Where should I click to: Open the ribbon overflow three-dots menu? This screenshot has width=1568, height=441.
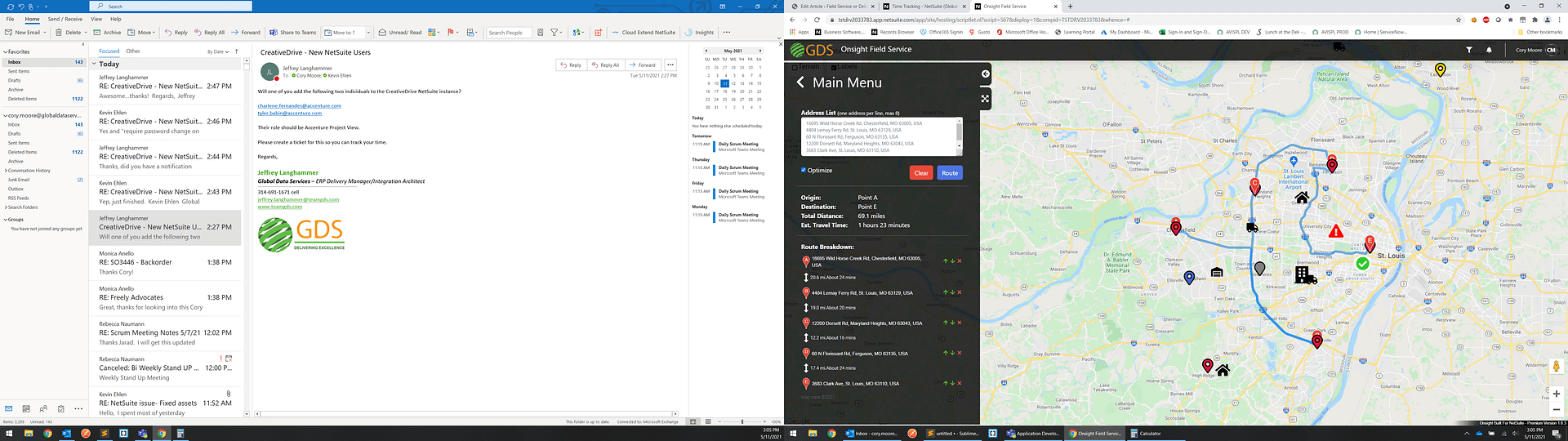tap(727, 33)
